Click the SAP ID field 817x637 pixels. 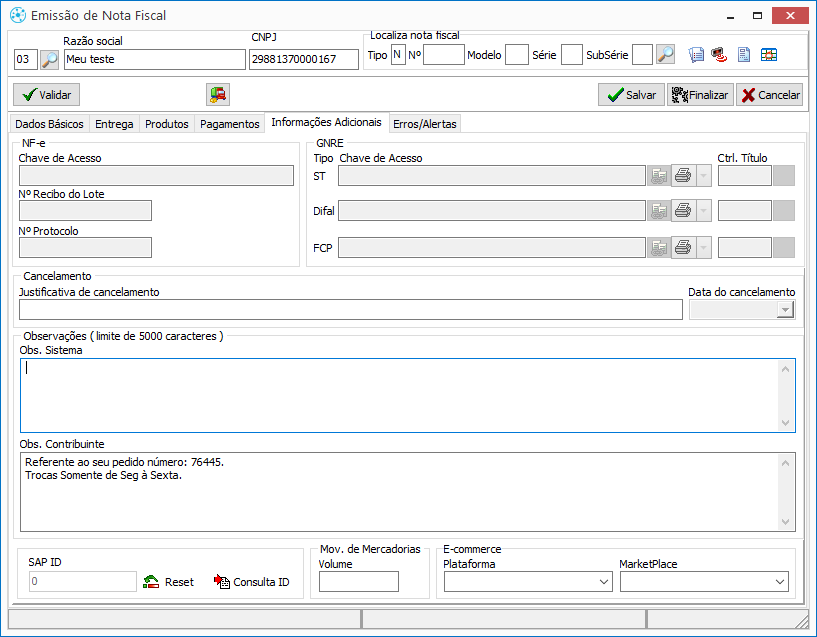pyautogui.click(x=83, y=582)
